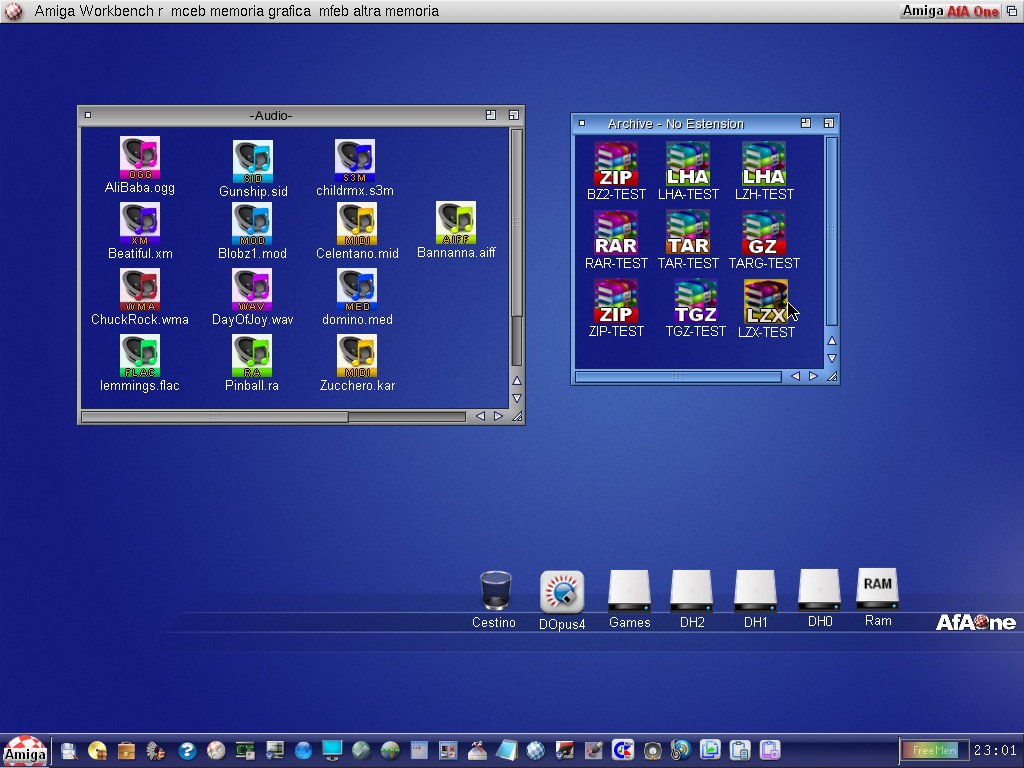This screenshot has width=1024, height=768.
Task: Click the Bannanna.aiff audio icon
Action: click(x=456, y=223)
